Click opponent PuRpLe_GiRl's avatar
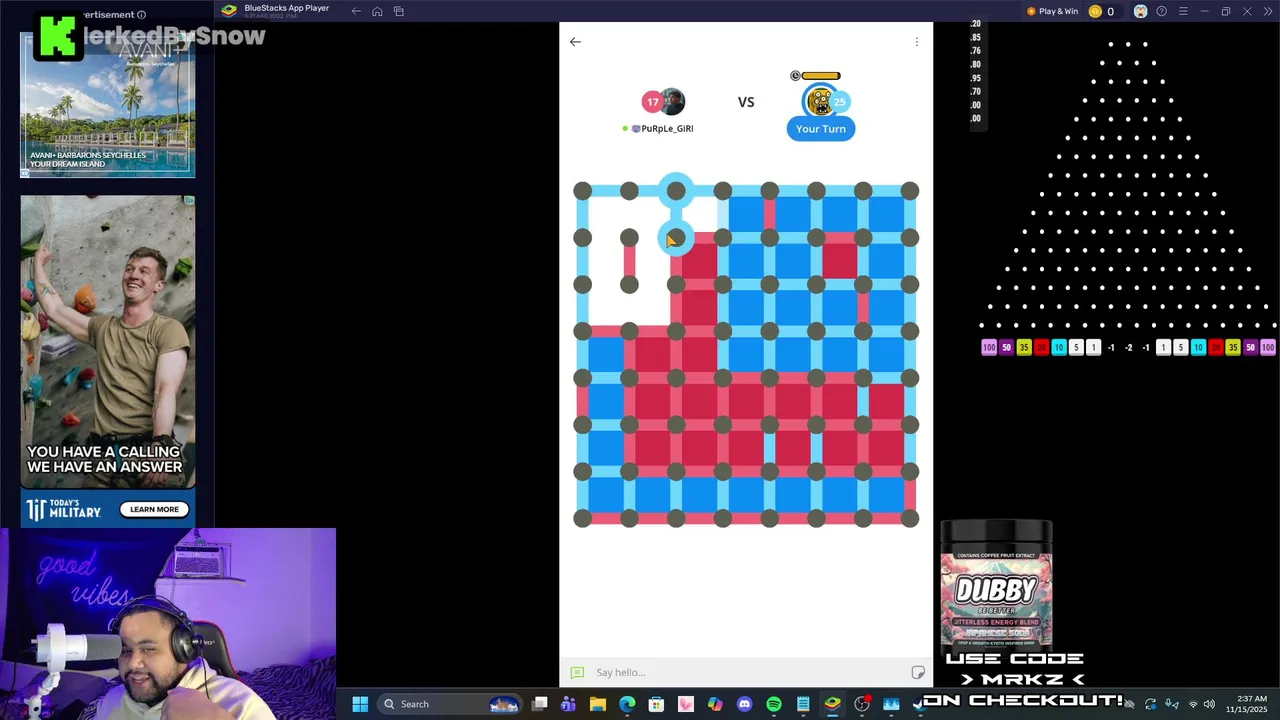 pos(672,101)
